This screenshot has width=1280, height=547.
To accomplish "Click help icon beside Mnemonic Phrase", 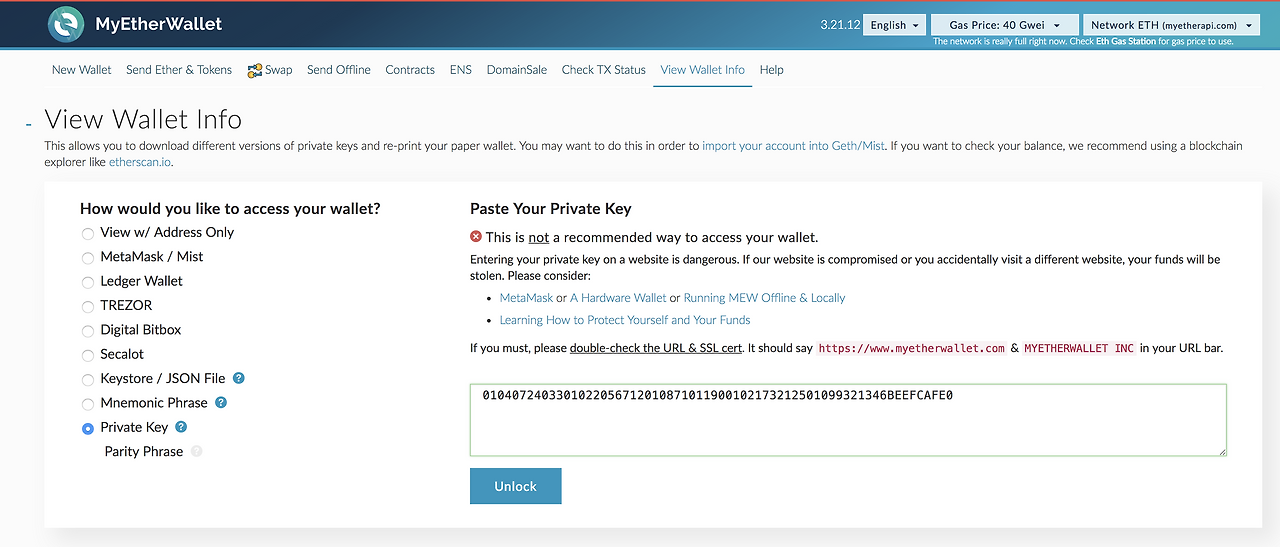I will 221,403.
